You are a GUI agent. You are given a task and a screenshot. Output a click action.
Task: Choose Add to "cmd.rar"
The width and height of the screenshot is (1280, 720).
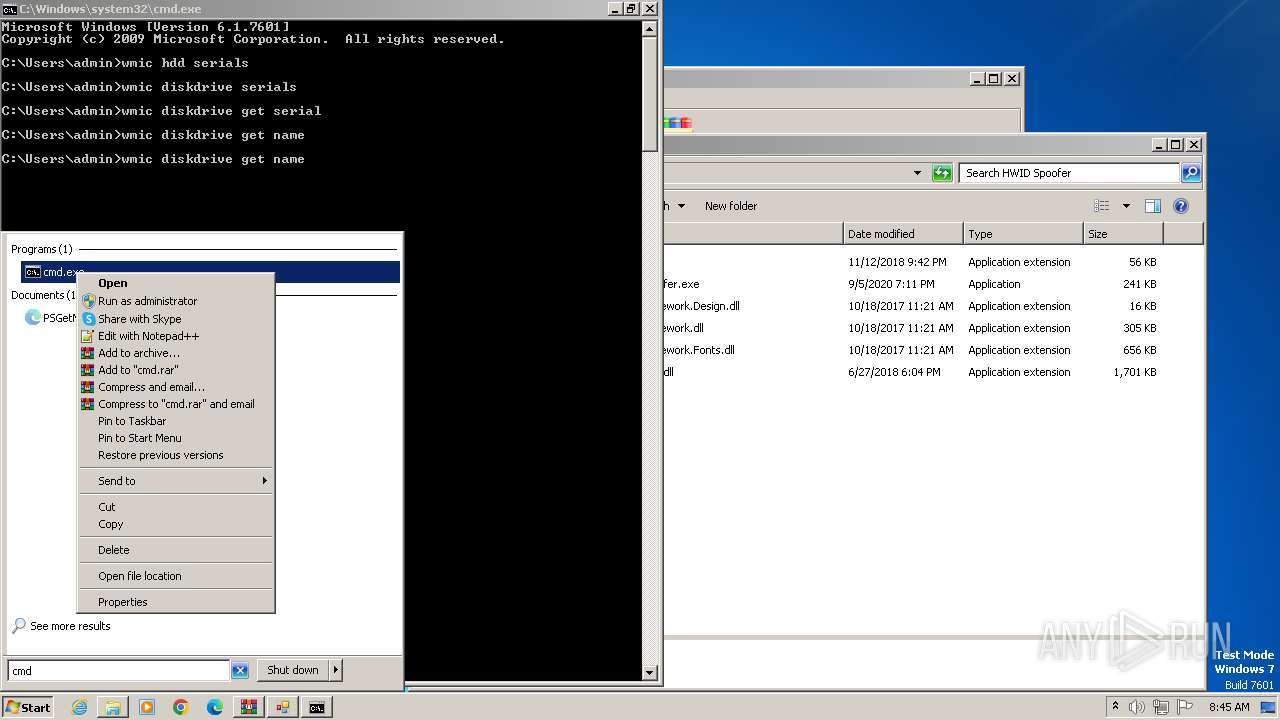[176, 370]
